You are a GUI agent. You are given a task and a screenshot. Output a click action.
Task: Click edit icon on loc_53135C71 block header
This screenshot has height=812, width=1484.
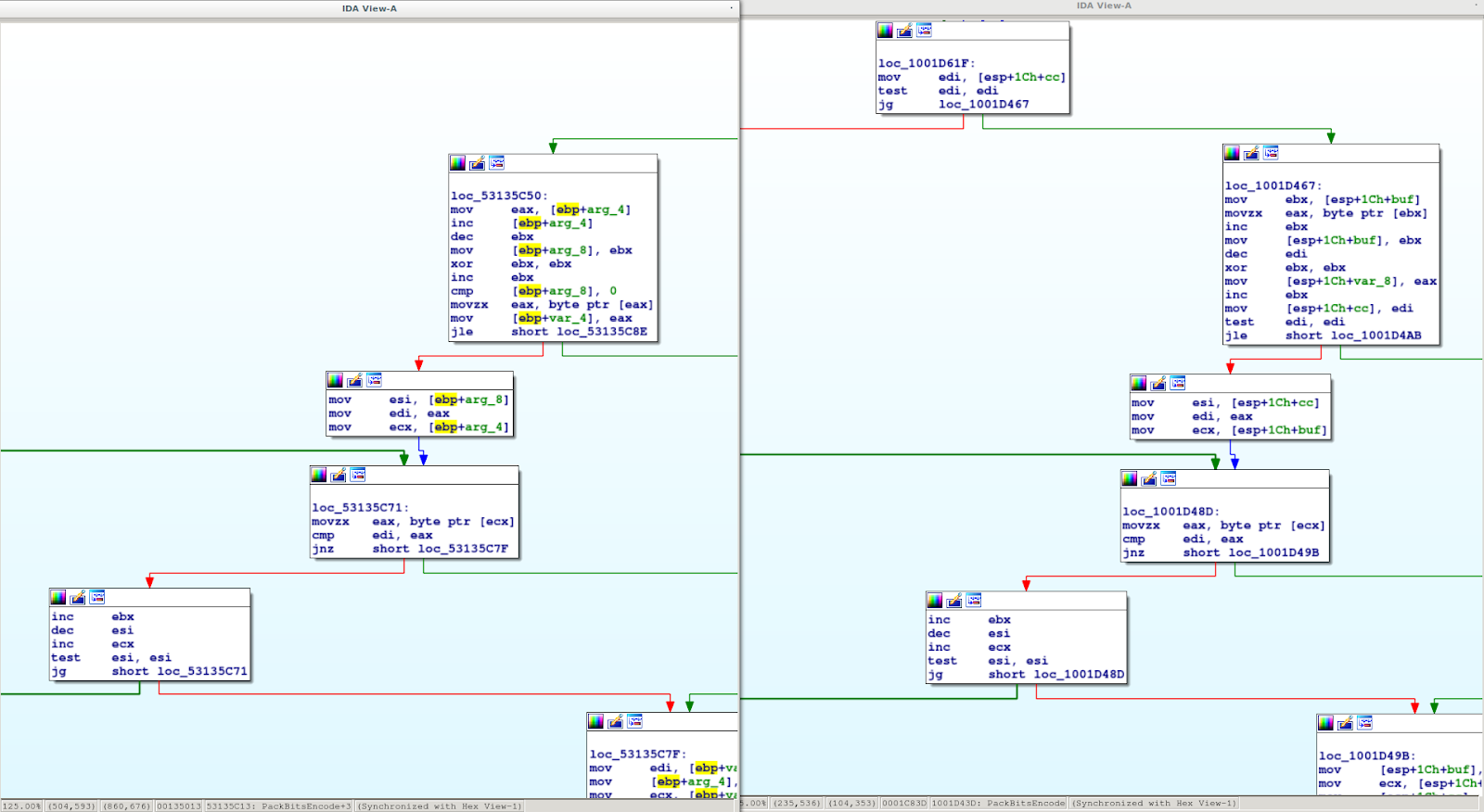[x=339, y=475]
